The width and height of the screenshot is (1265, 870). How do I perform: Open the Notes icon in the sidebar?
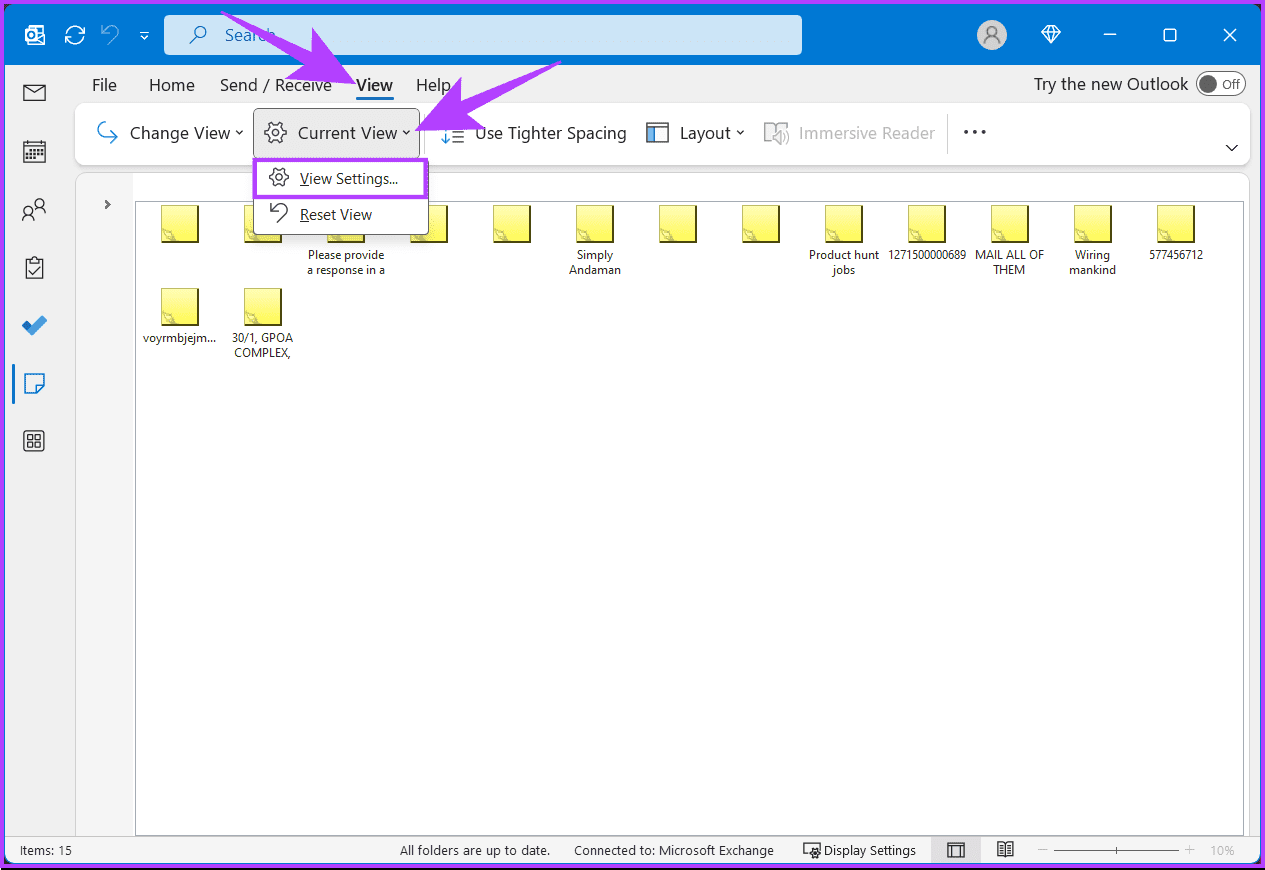[x=33, y=383]
